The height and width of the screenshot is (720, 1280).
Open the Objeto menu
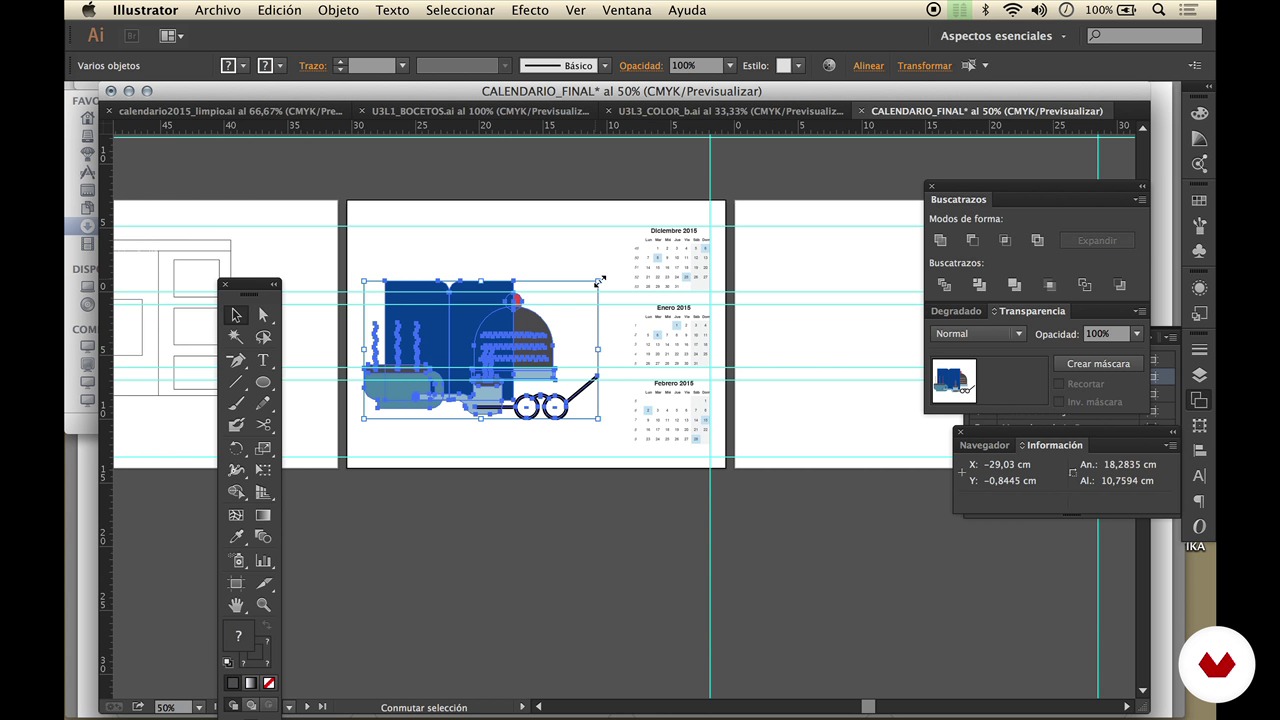338,10
